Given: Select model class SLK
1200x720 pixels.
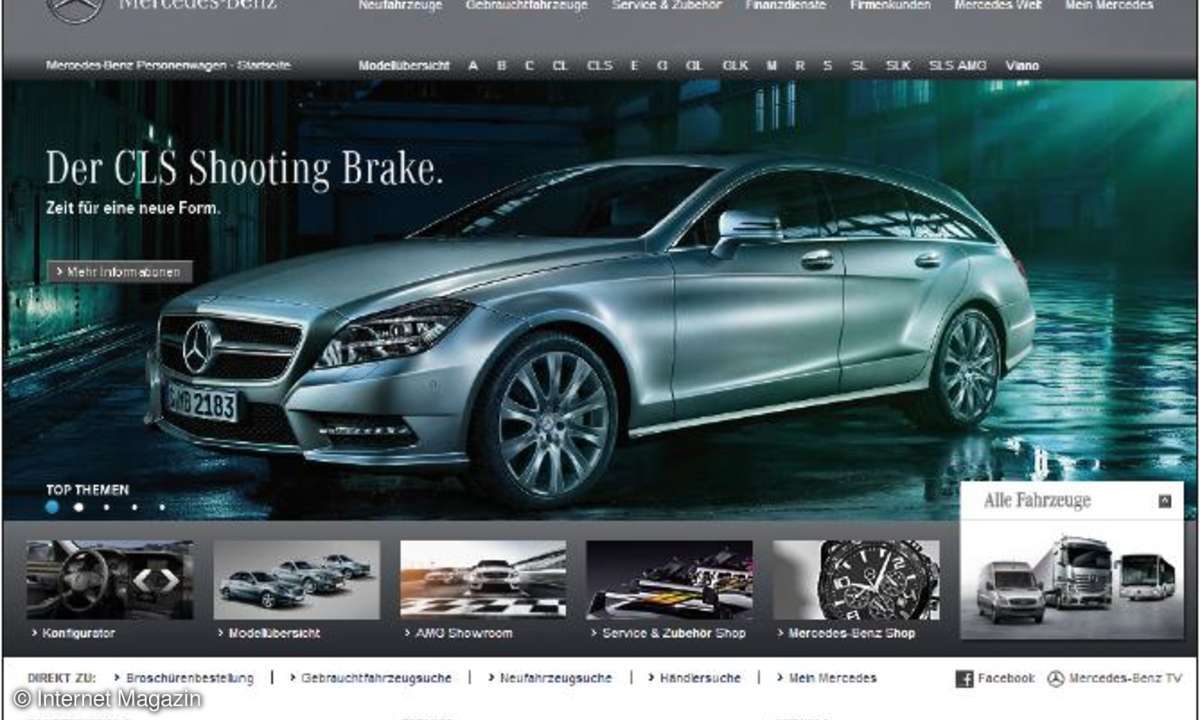Looking at the screenshot, I should click(898, 66).
